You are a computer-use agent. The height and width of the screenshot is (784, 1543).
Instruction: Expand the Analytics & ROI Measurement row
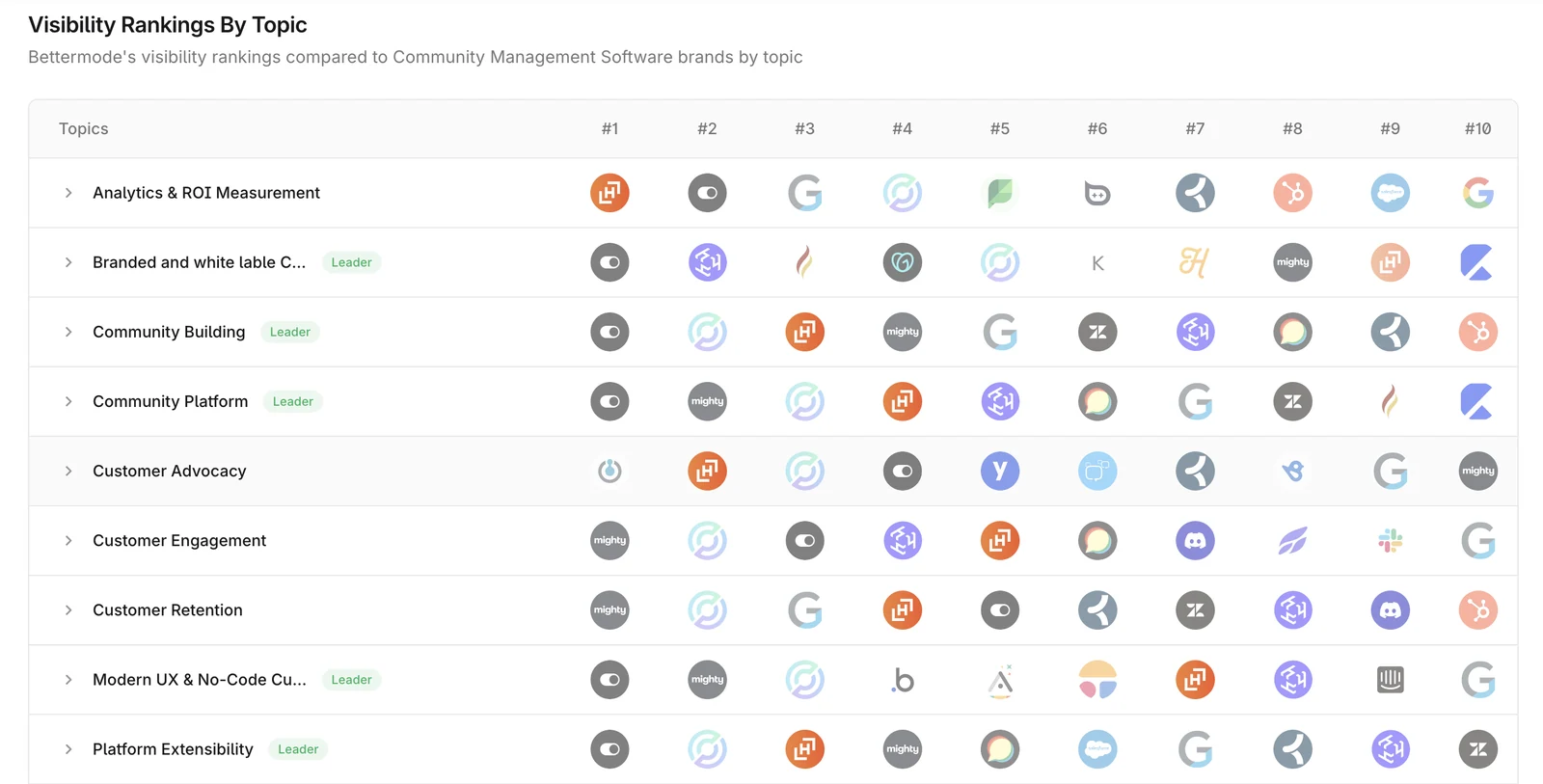[x=68, y=193]
